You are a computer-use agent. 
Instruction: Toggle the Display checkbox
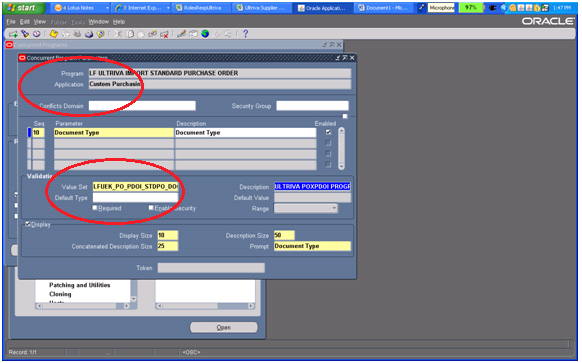tap(27, 224)
